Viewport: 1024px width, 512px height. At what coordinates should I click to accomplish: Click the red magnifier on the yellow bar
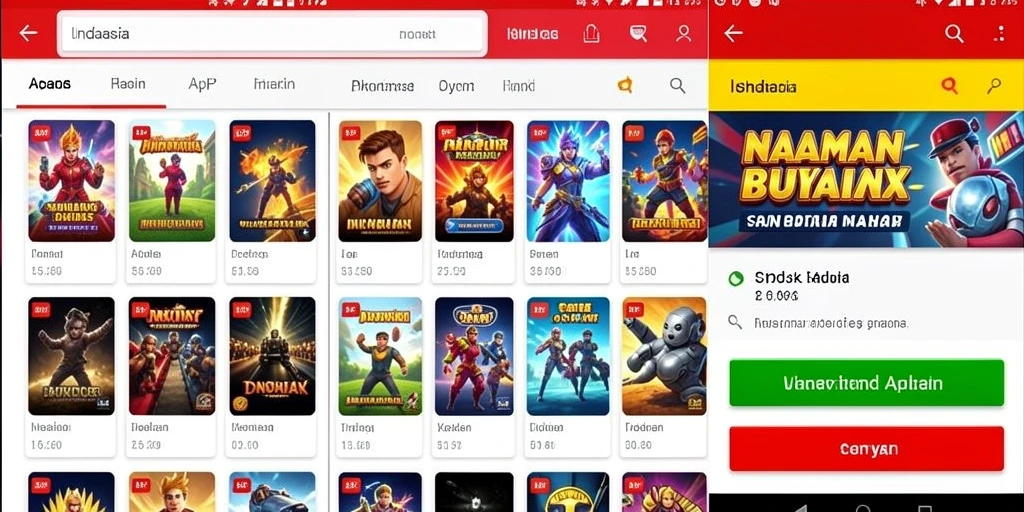pyautogui.click(x=949, y=85)
